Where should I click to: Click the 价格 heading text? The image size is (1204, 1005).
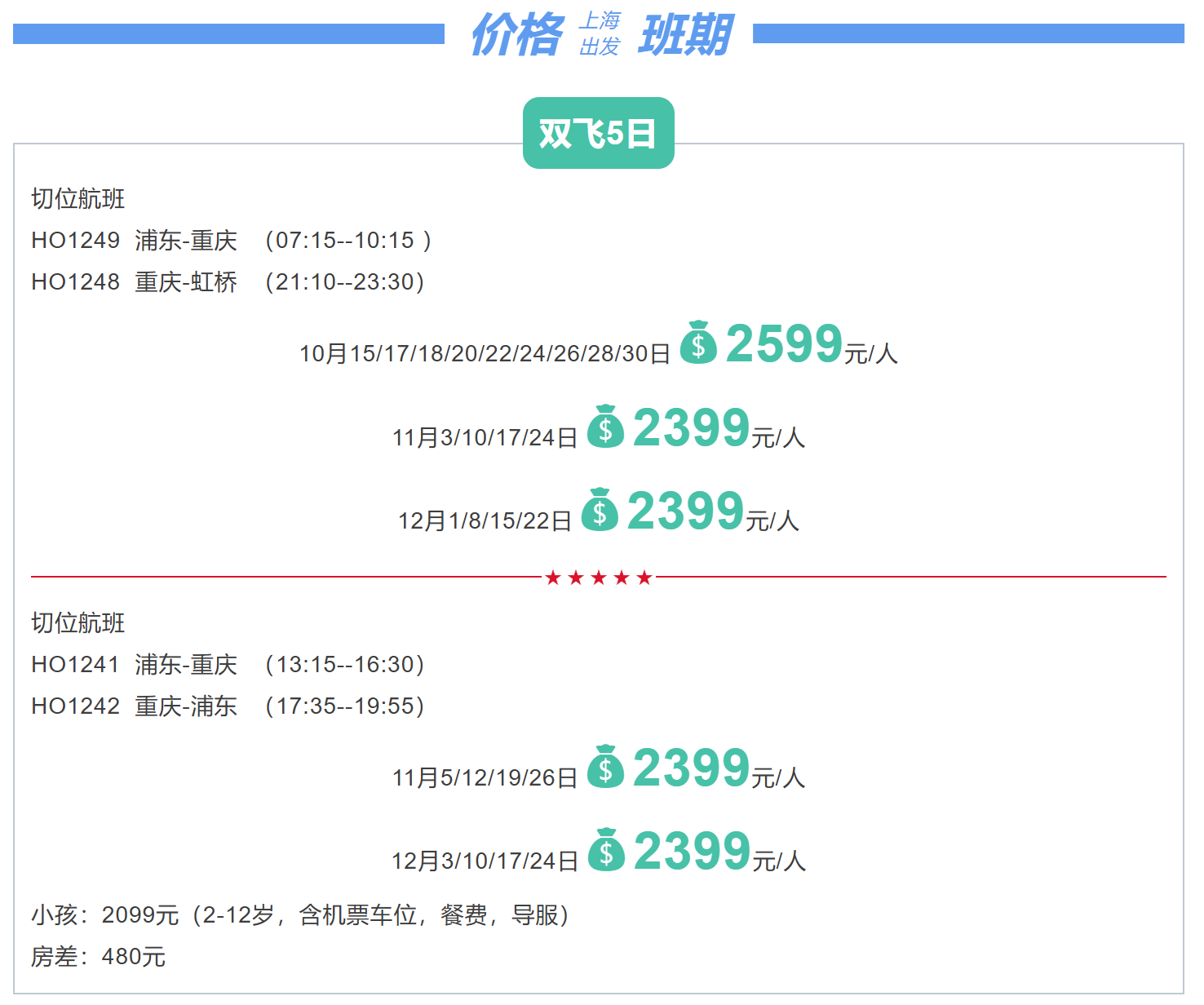[516, 35]
